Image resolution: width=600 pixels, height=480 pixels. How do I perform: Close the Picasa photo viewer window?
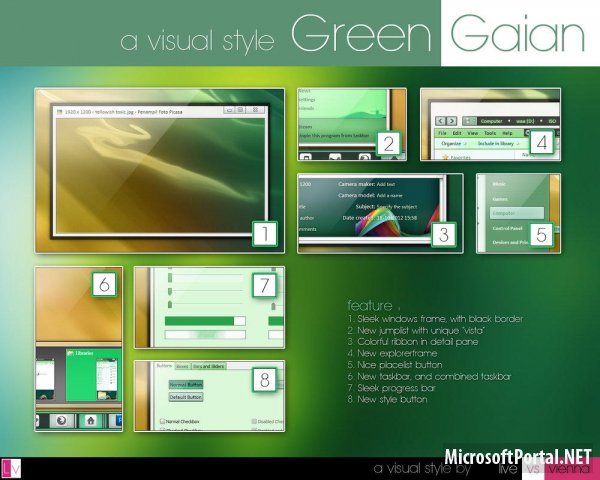[255, 110]
